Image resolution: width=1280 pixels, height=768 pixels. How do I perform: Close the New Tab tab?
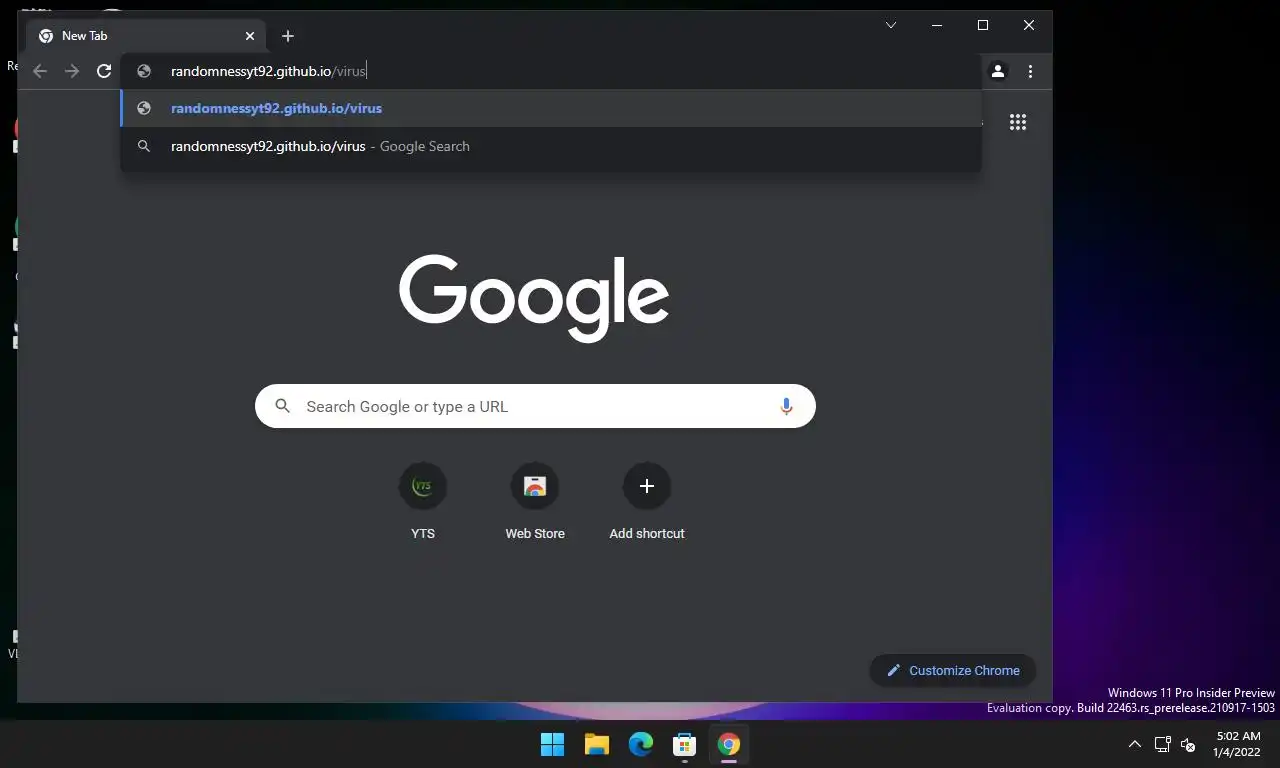pyautogui.click(x=250, y=36)
